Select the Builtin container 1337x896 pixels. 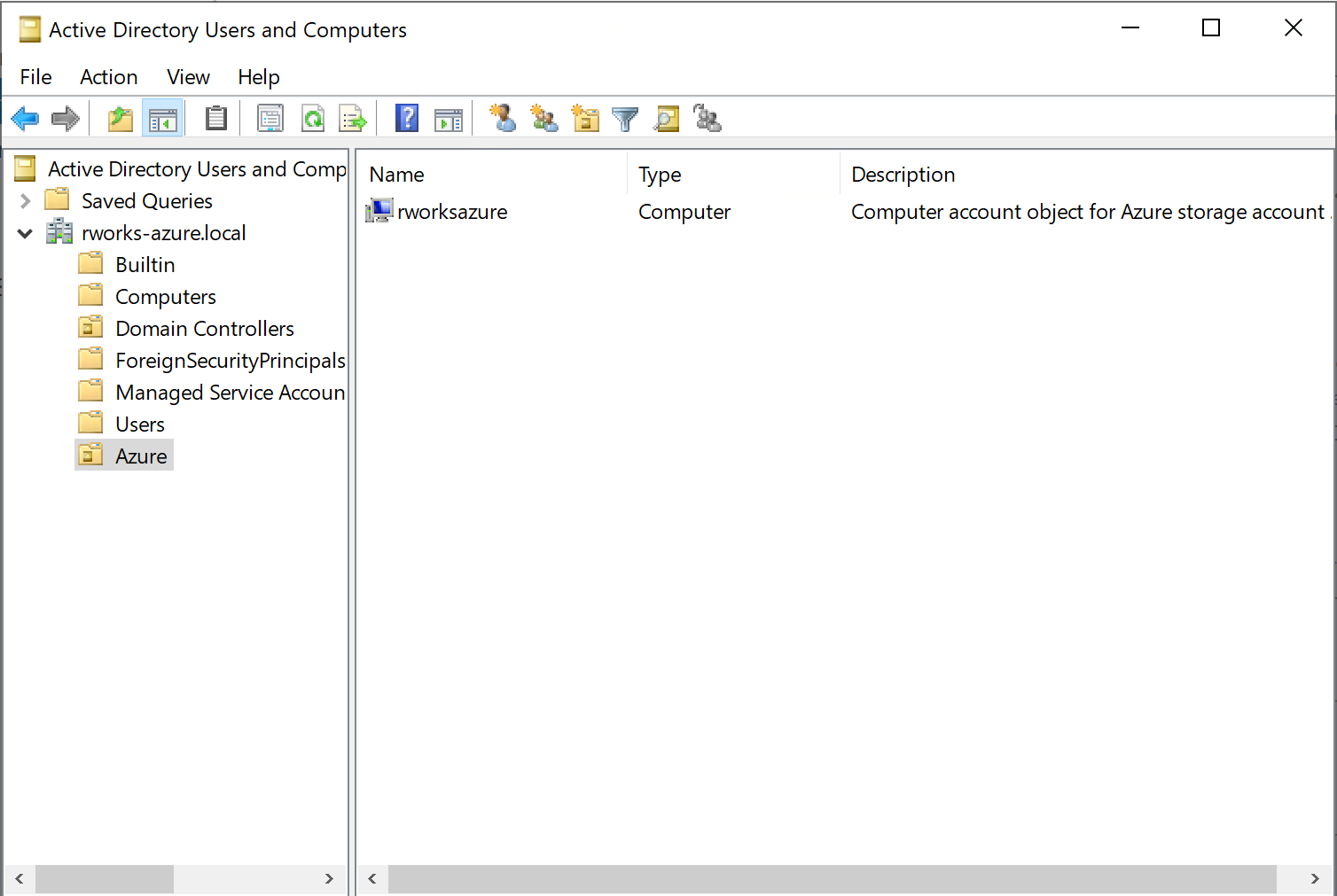[145, 265]
